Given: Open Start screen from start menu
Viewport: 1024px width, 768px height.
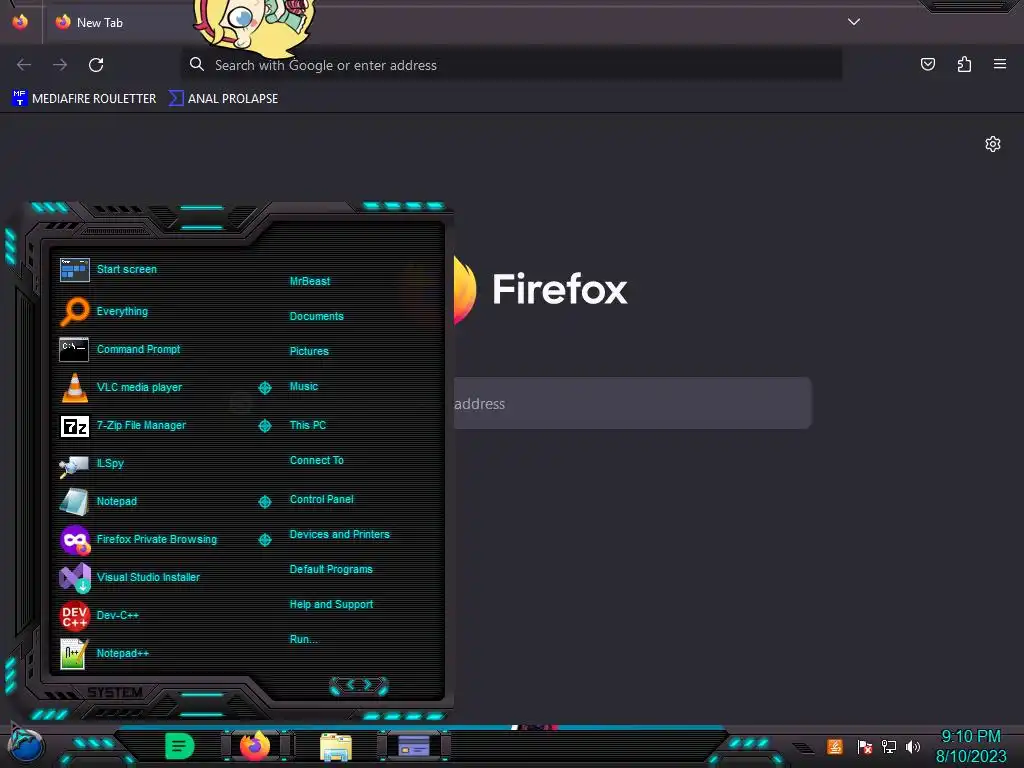Looking at the screenshot, I should tap(127, 269).
